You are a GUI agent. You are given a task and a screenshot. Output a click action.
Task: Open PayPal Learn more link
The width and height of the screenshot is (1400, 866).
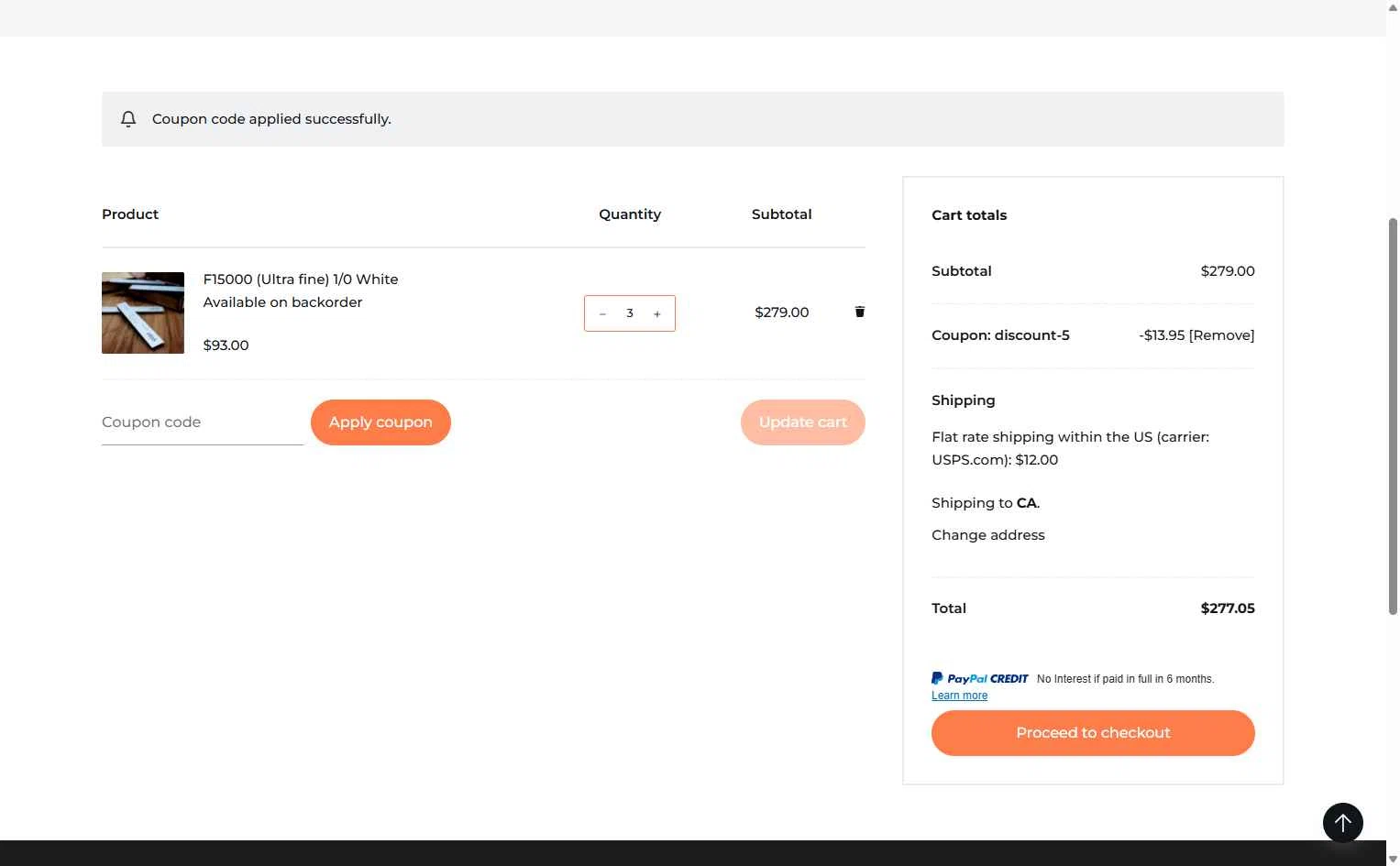point(959,696)
